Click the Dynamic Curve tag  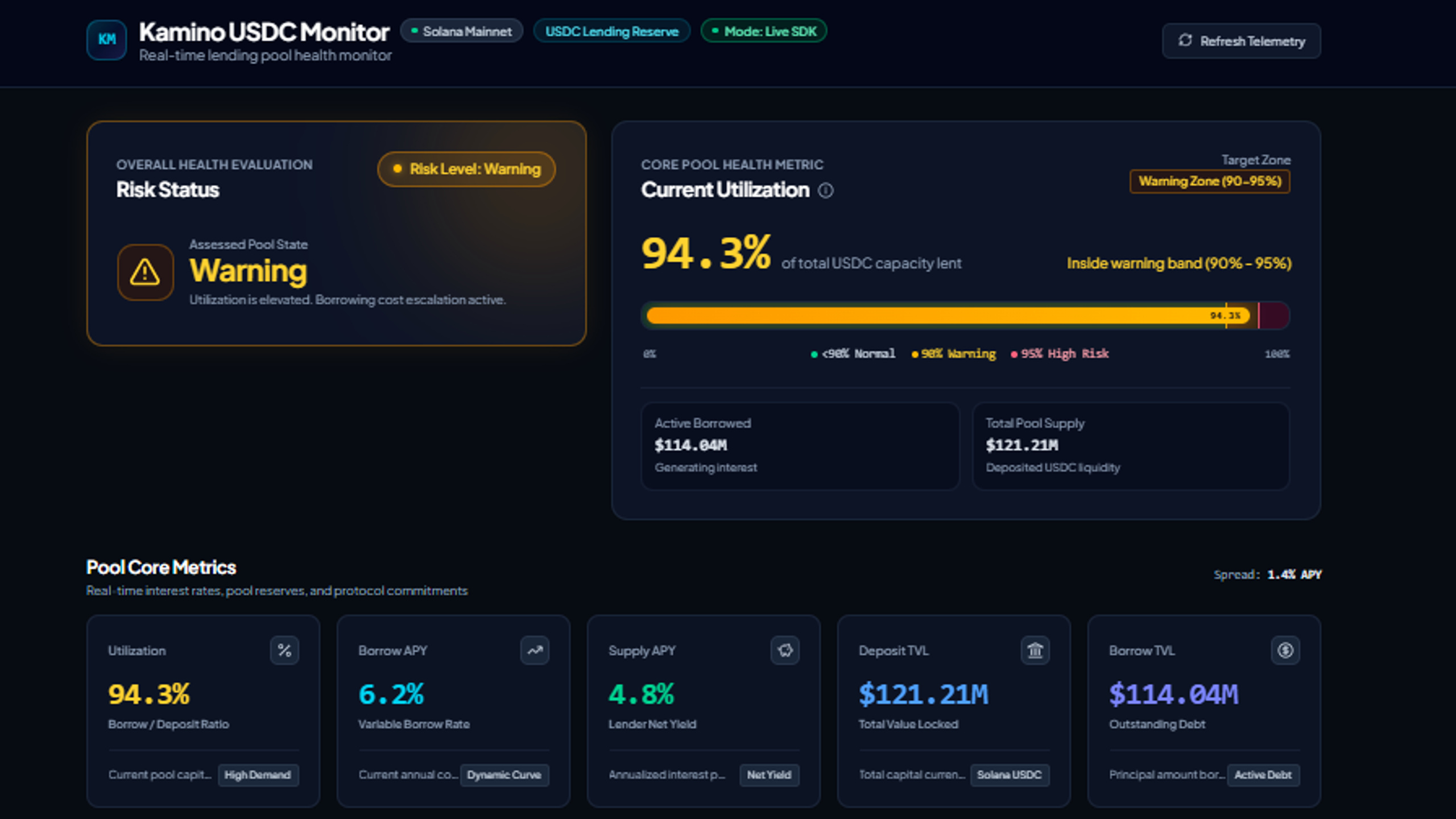(504, 775)
